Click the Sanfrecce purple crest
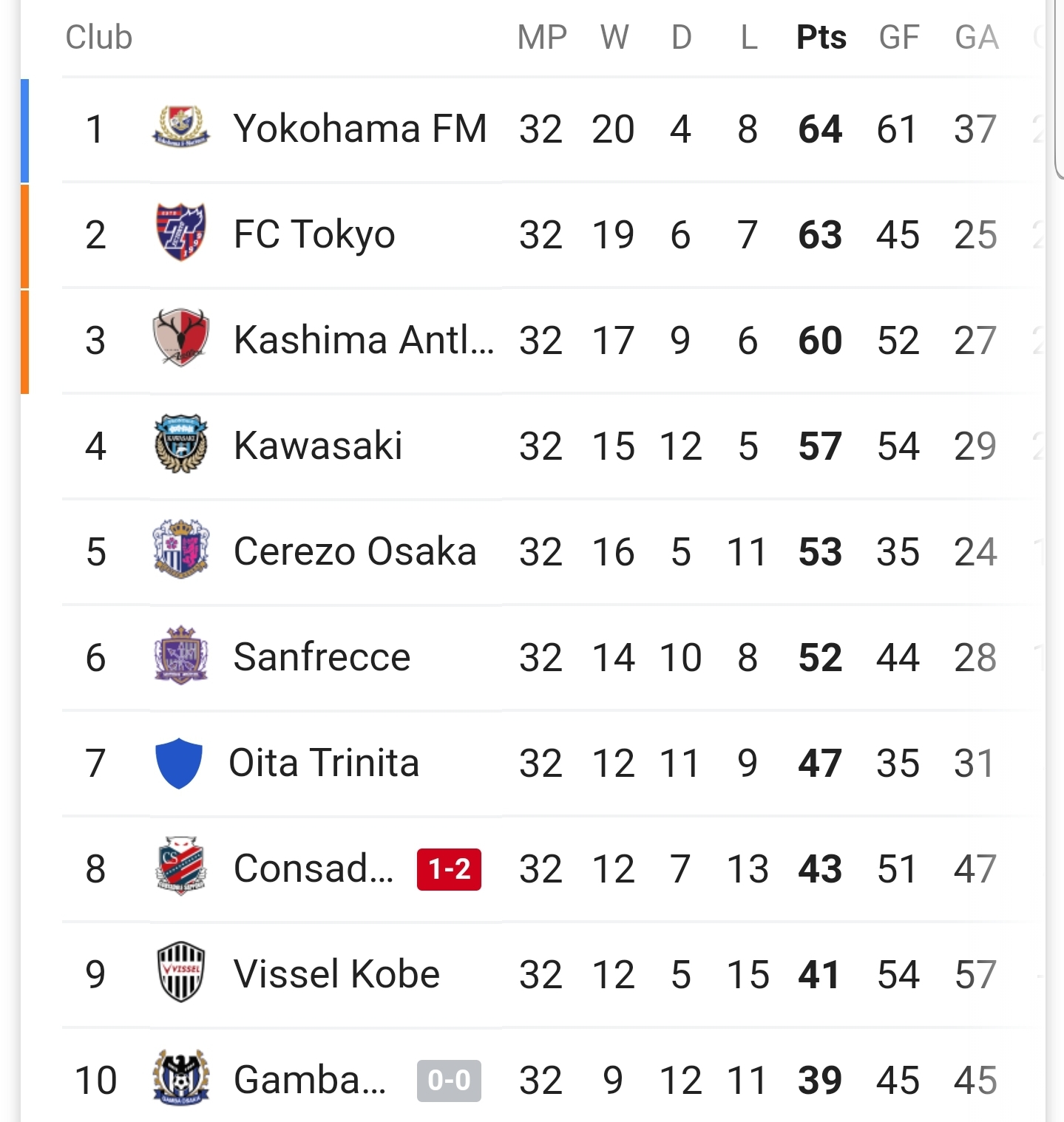Viewport: 1064px width, 1122px height. coord(180,655)
